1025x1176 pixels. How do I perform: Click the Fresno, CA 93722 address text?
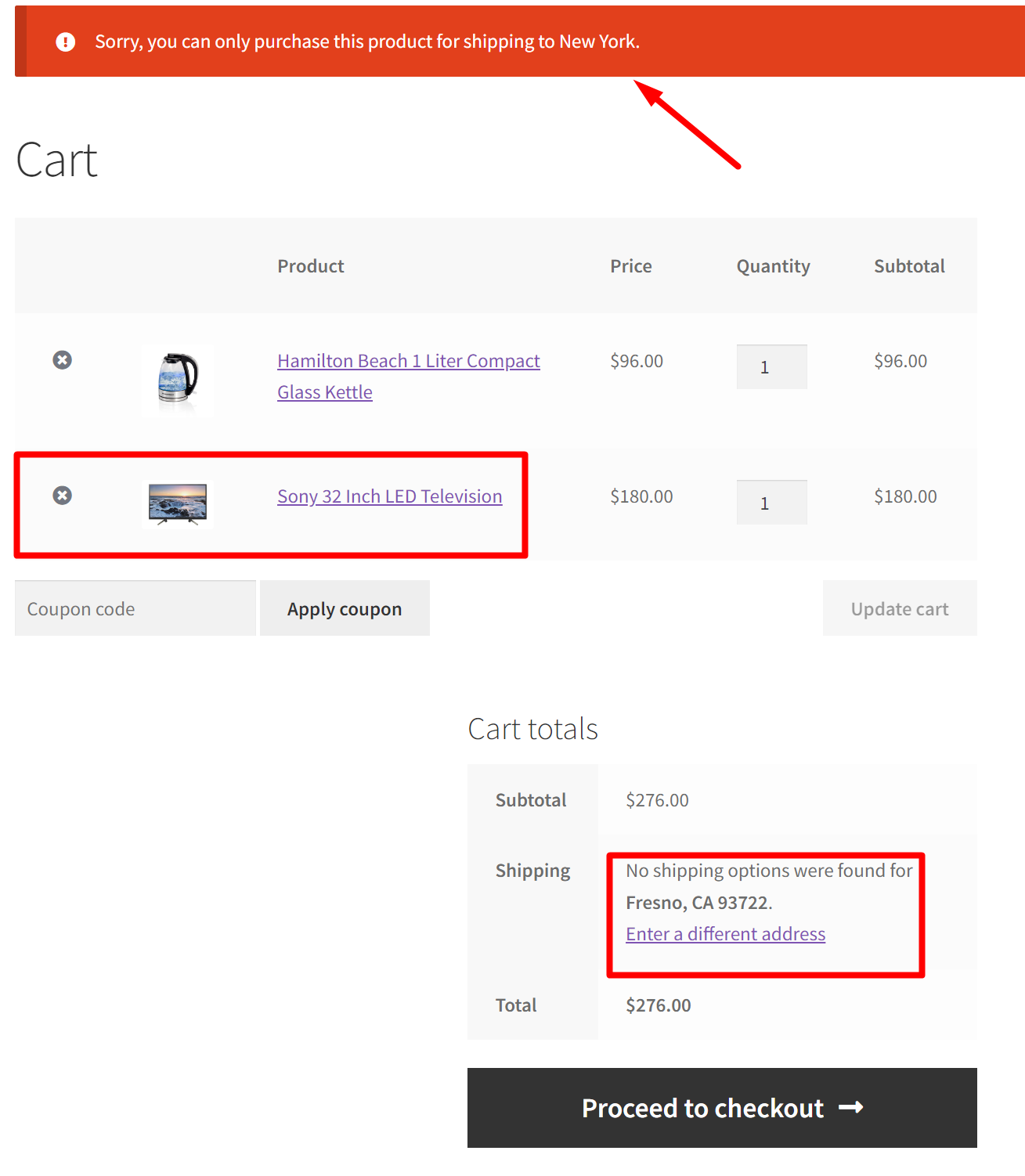point(698,902)
